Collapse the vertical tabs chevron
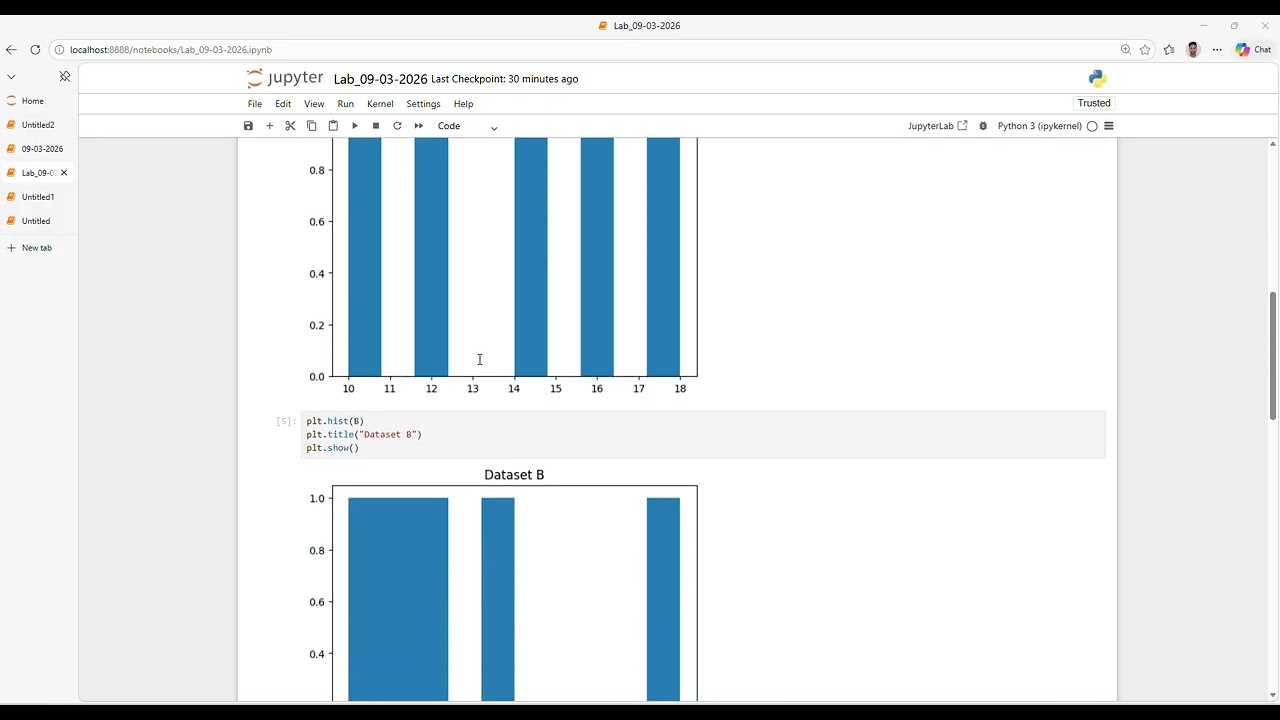This screenshot has width=1280, height=720. (x=11, y=77)
